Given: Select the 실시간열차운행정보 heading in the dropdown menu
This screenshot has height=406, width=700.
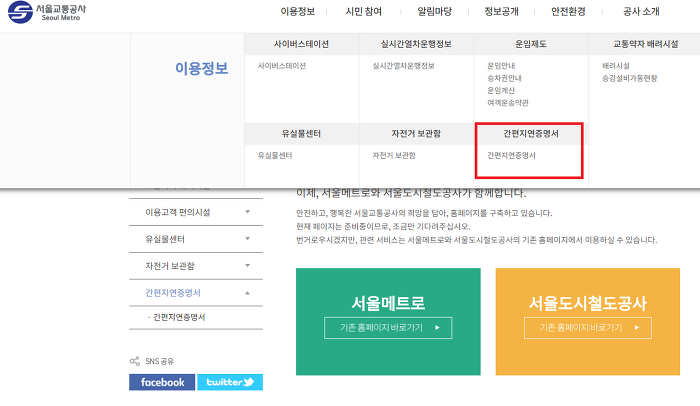Looking at the screenshot, I should click(416, 44).
